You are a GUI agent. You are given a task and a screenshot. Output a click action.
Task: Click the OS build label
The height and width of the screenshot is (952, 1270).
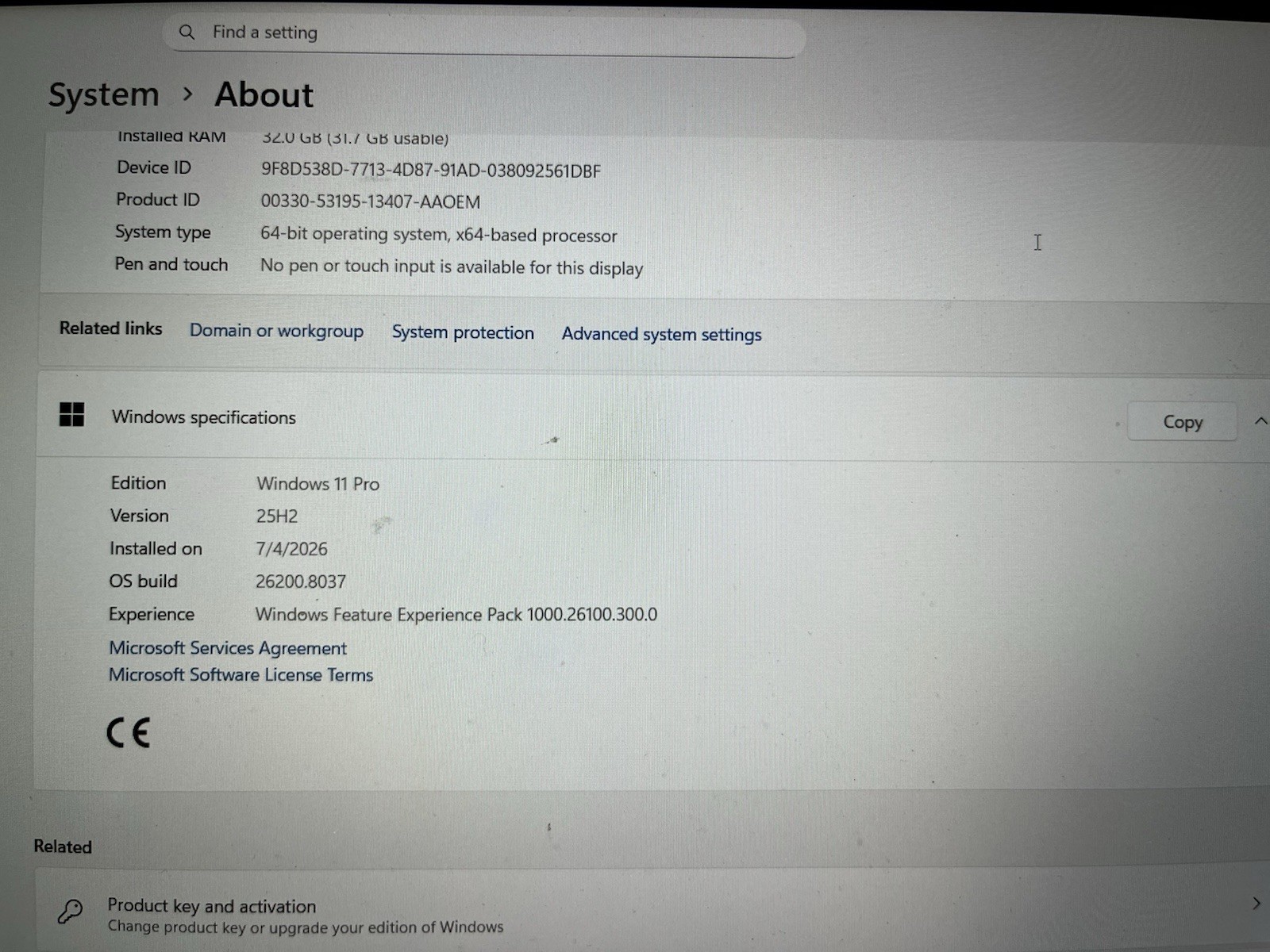pyautogui.click(x=144, y=582)
